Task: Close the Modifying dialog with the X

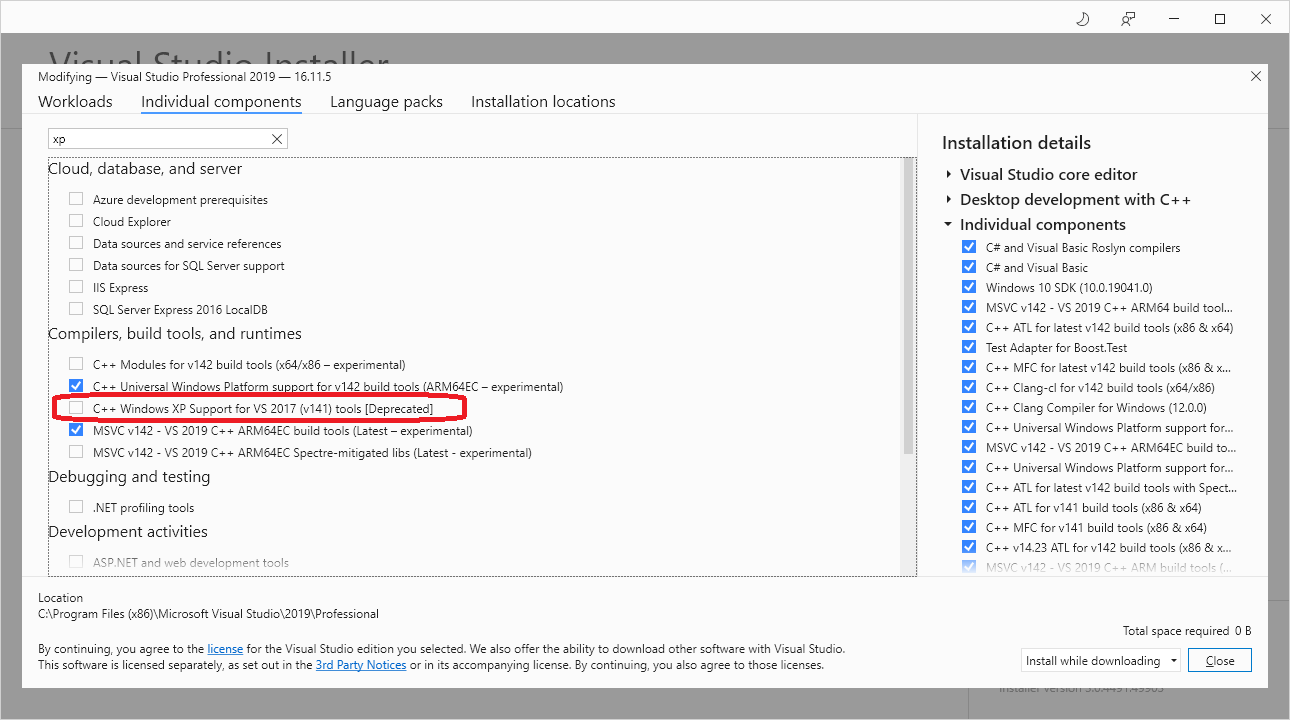Action: tap(1256, 77)
